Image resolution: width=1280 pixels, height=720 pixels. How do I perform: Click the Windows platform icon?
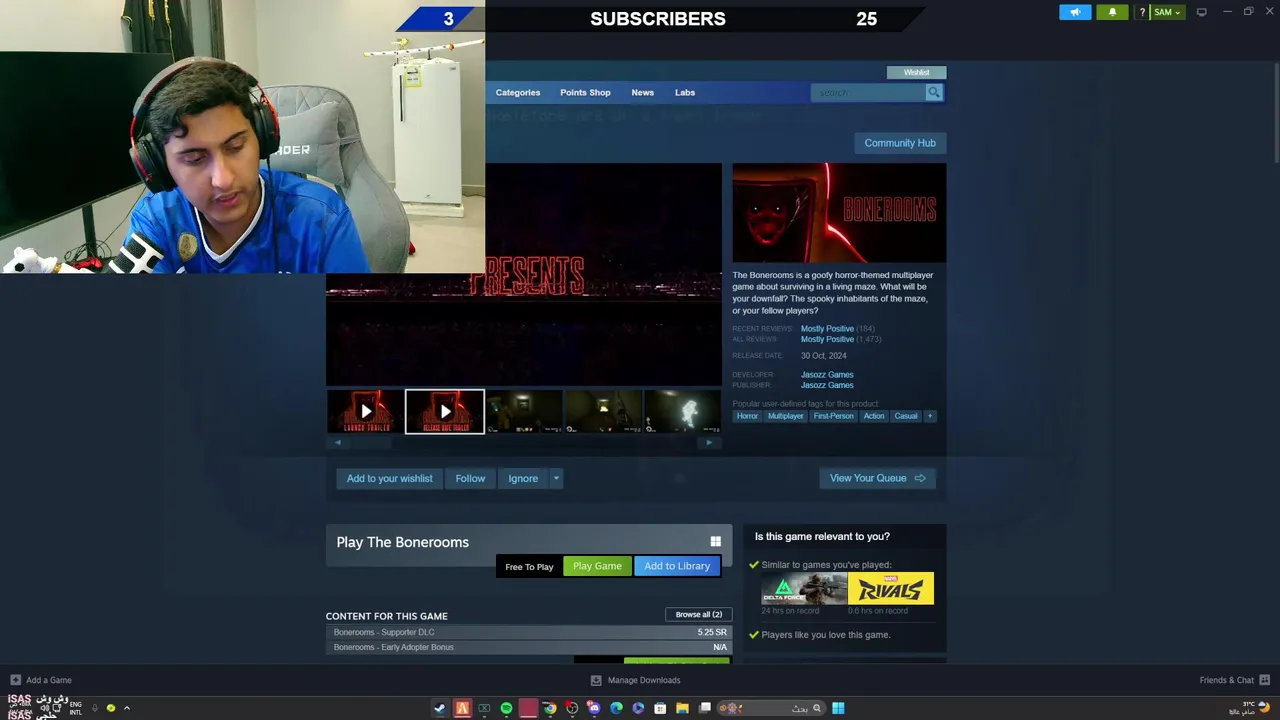point(715,542)
